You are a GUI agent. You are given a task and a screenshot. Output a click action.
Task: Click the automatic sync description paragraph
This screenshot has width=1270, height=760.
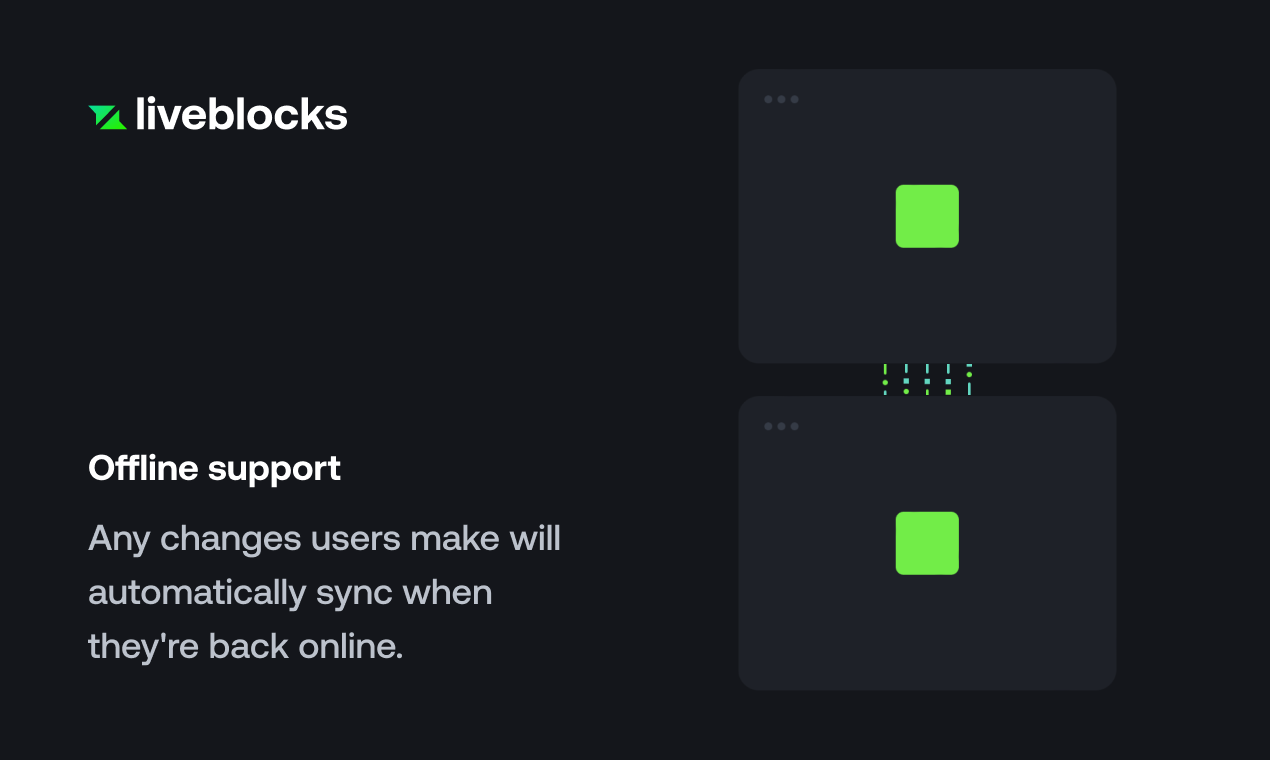325,592
